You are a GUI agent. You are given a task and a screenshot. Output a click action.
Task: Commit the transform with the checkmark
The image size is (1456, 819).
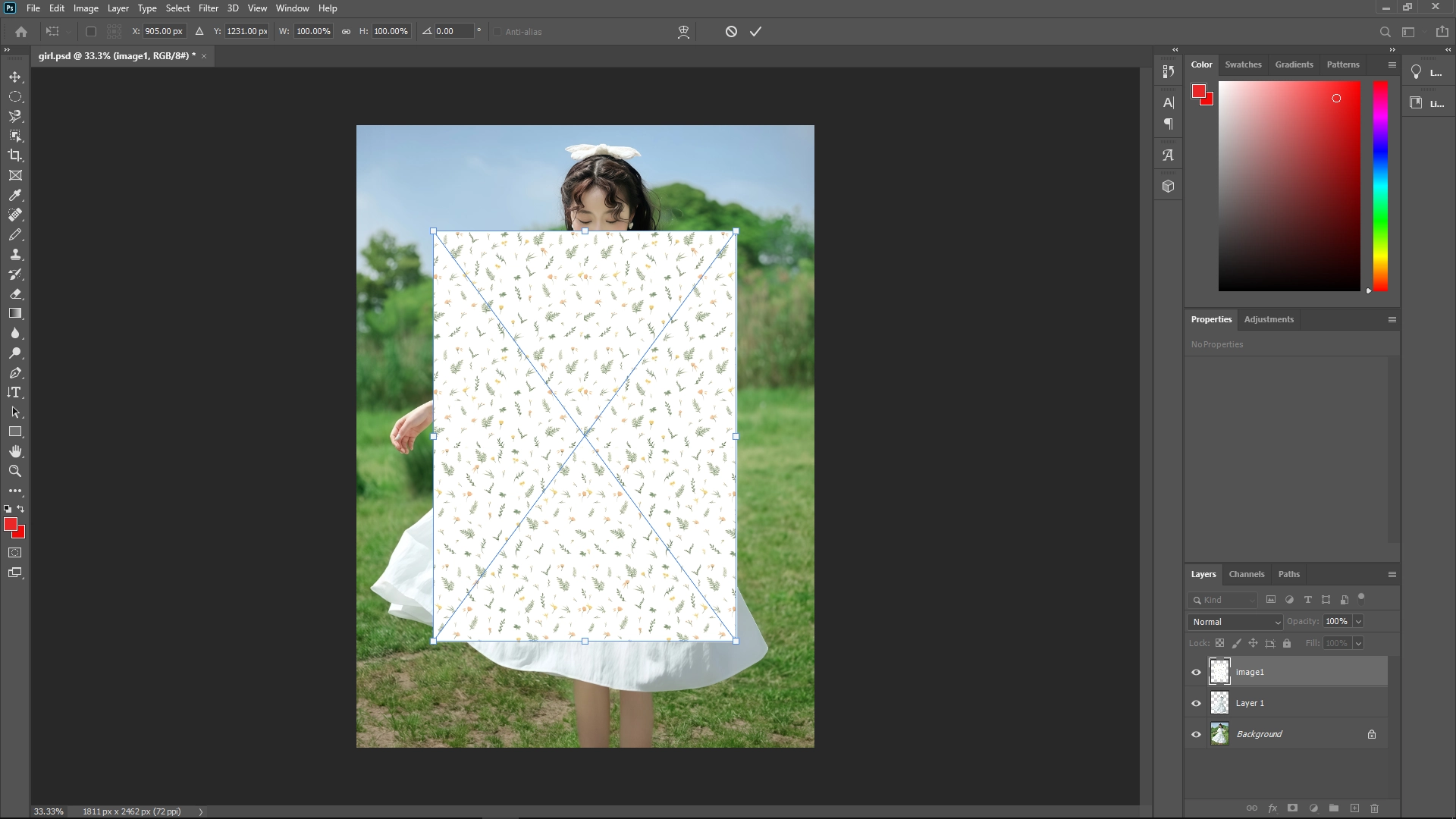pos(755,31)
